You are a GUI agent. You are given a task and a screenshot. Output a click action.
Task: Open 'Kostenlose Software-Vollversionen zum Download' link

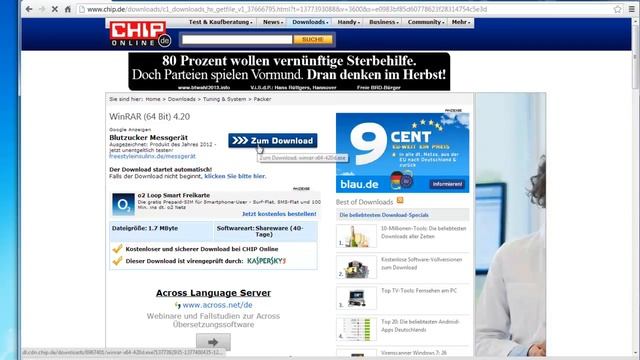421,263
